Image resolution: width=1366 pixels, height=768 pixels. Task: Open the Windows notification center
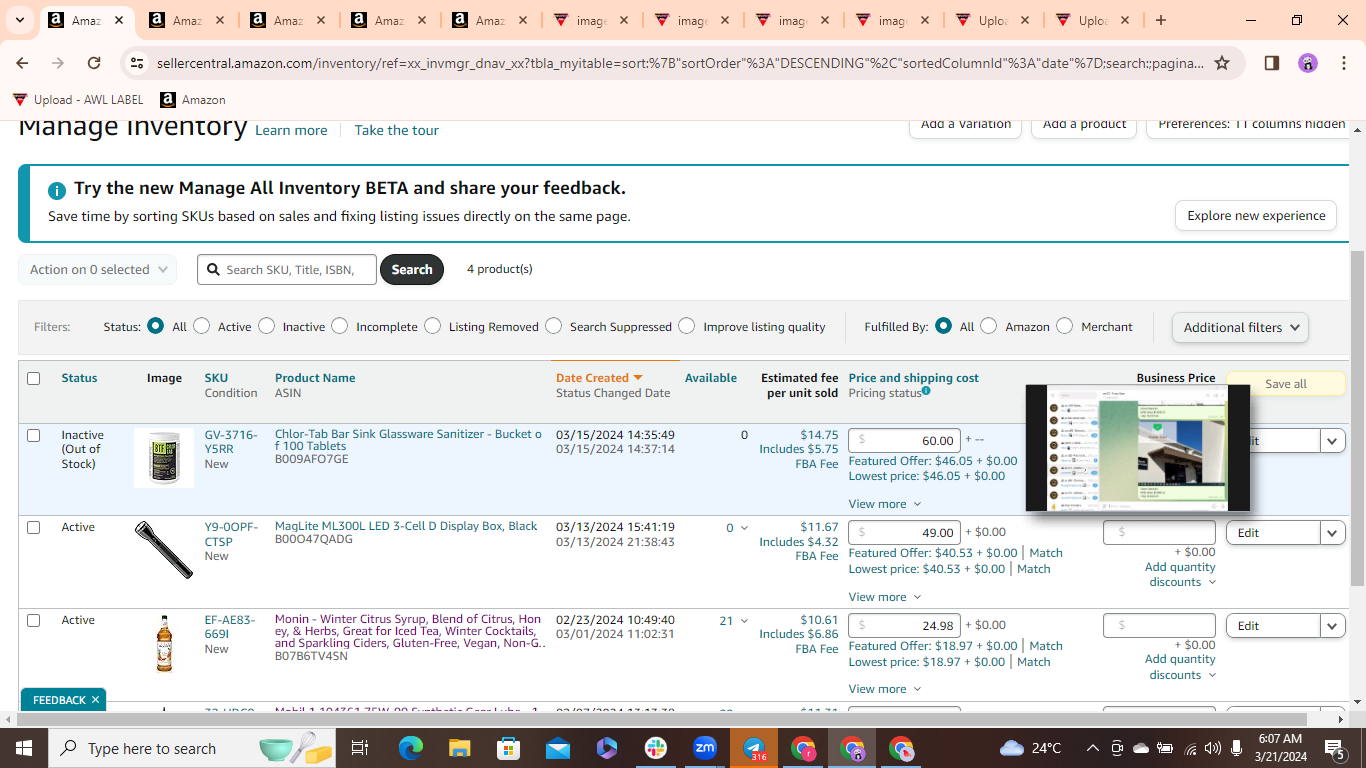click(x=1335, y=748)
